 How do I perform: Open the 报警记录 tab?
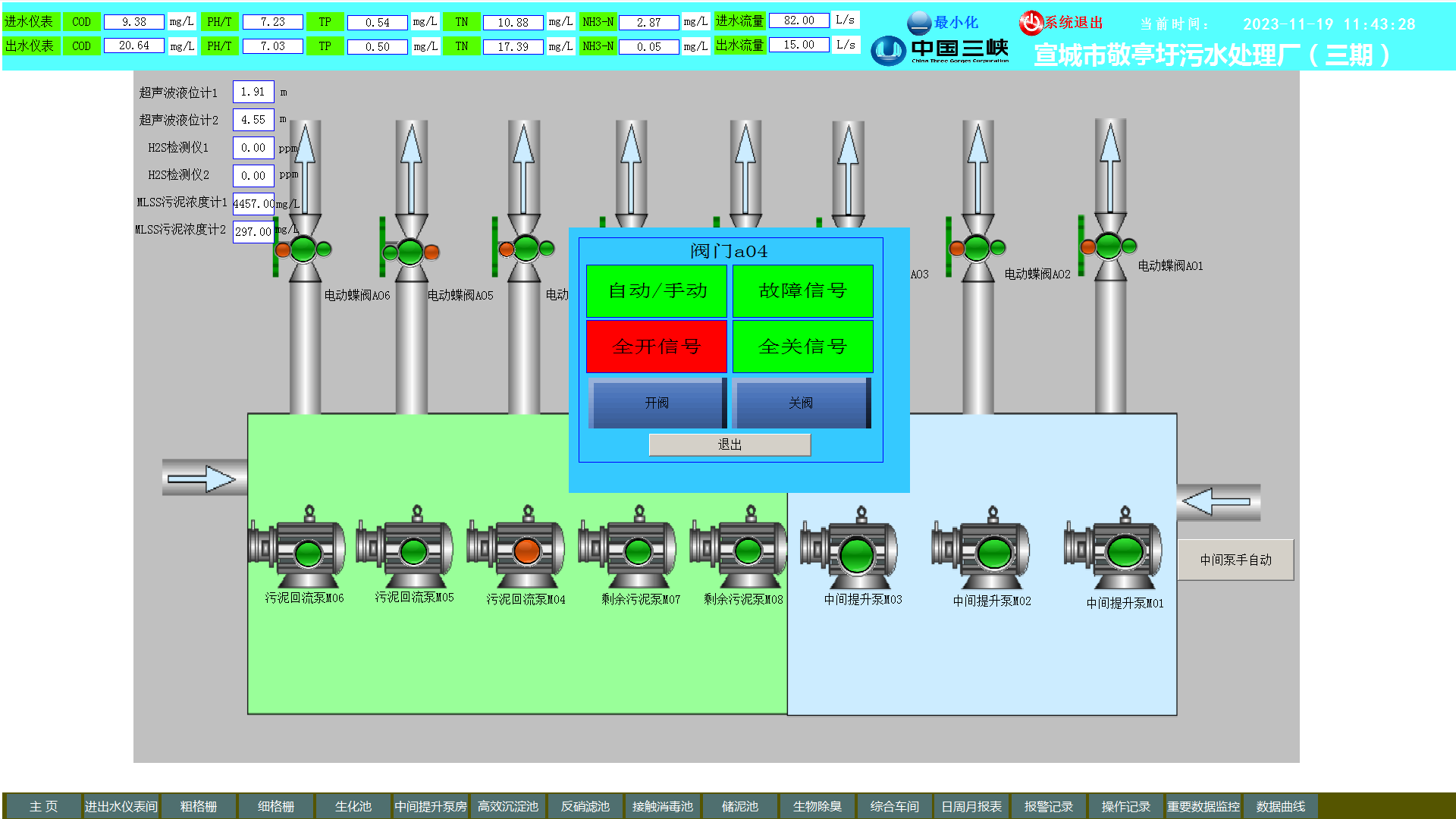point(1049,806)
